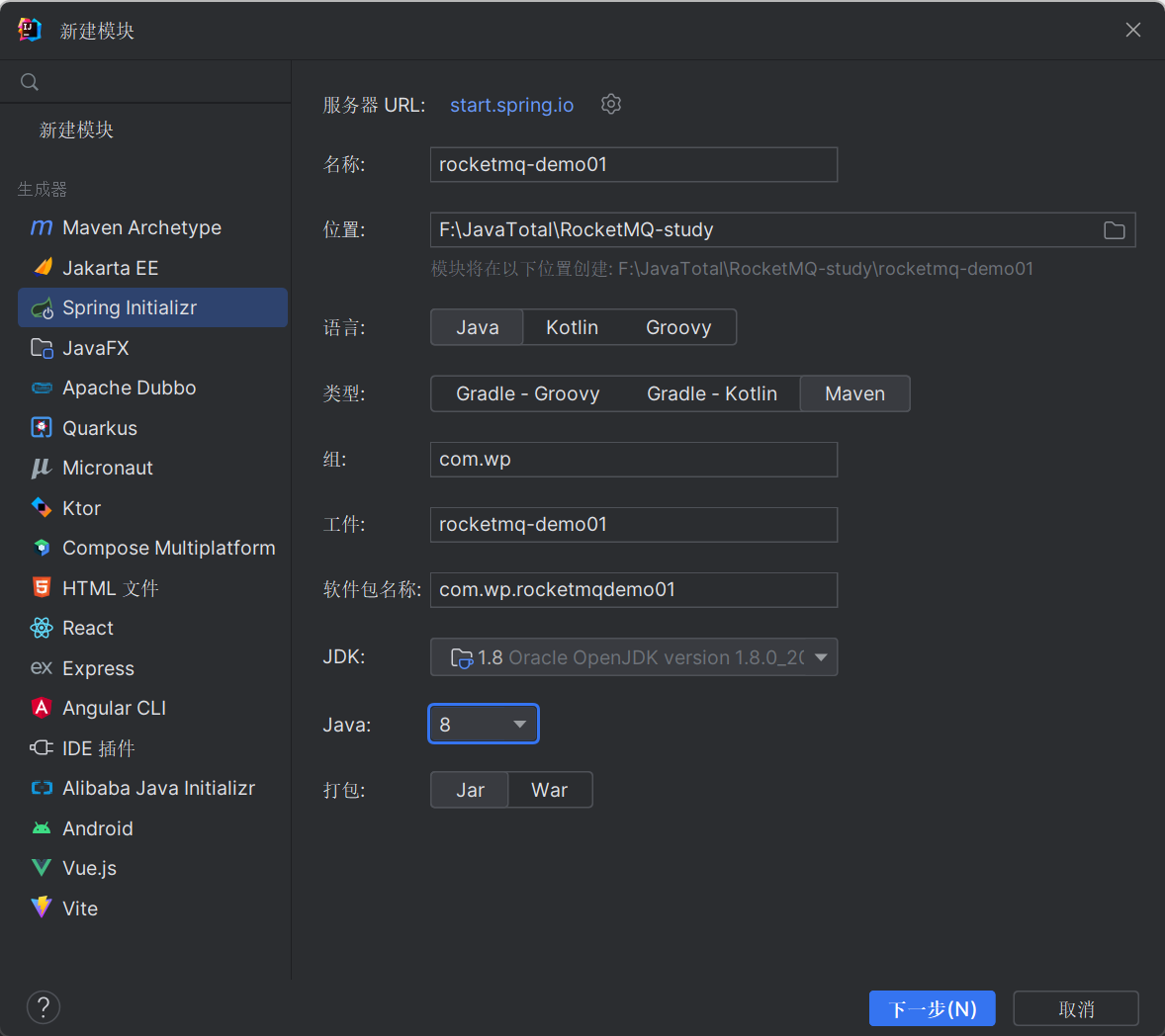The width and height of the screenshot is (1165, 1036).
Task: Click the IntelliJ IDEA logo in title bar
Action: (x=30, y=30)
